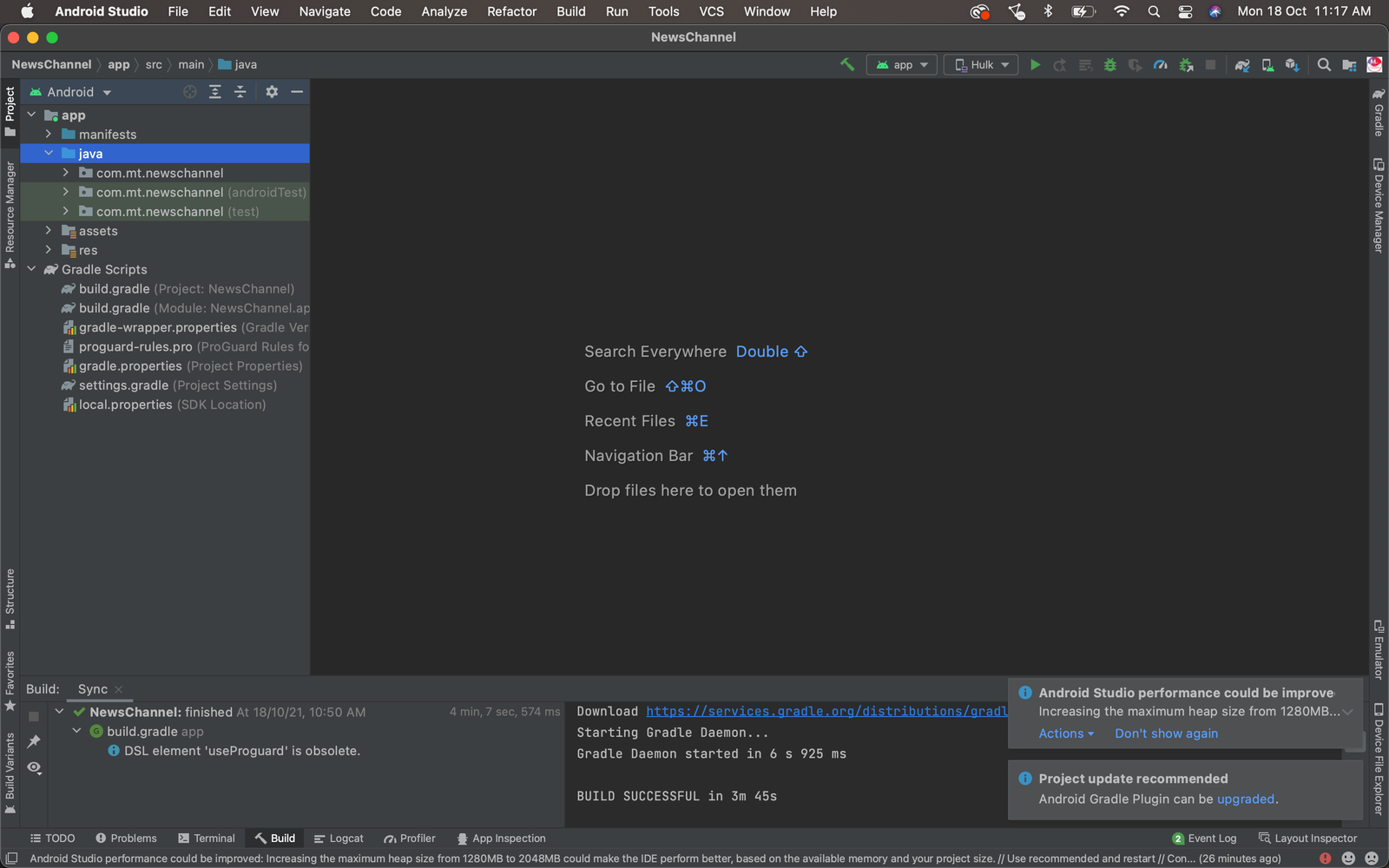Switch to the Logcat tab
Image resolution: width=1389 pixels, height=868 pixels.
click(x=339, y=838)
